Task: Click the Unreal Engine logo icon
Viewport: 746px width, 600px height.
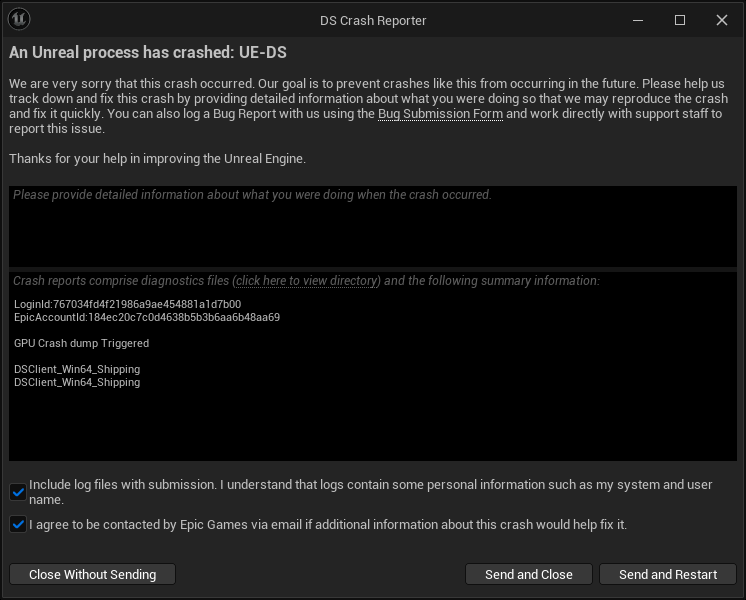Action: 19,20
